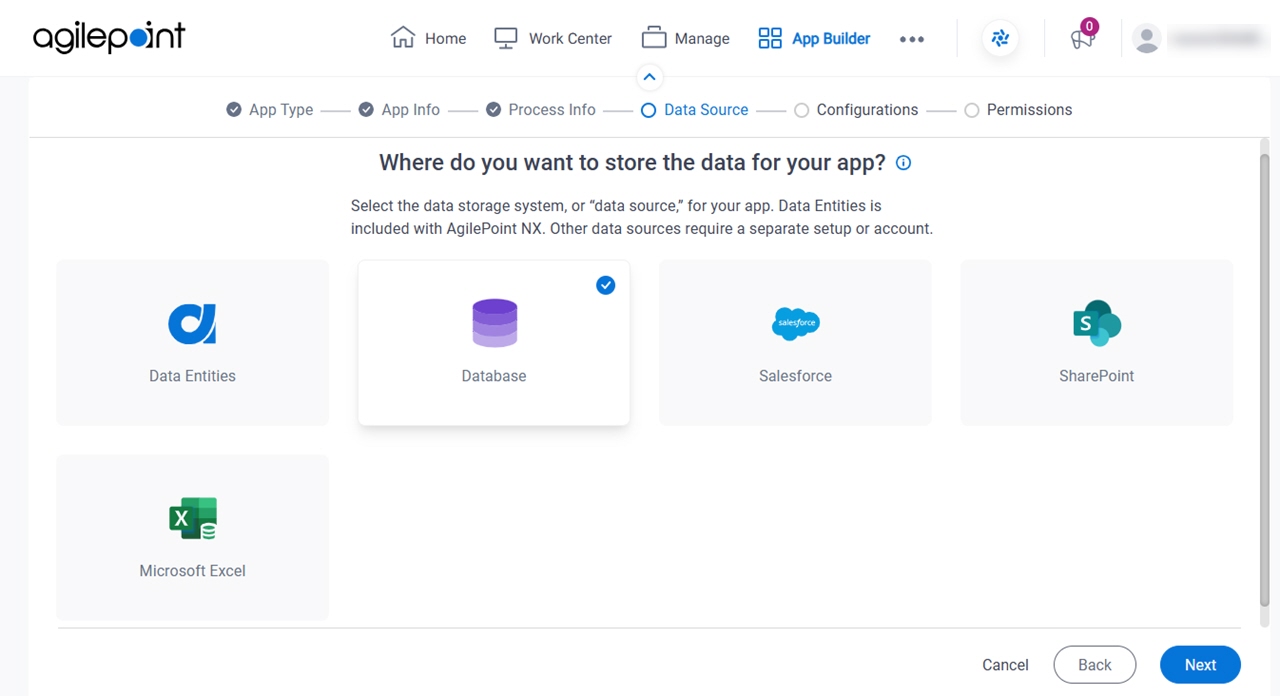Click the info icon beside heading

pyautogui.click(x=903, y=163)
